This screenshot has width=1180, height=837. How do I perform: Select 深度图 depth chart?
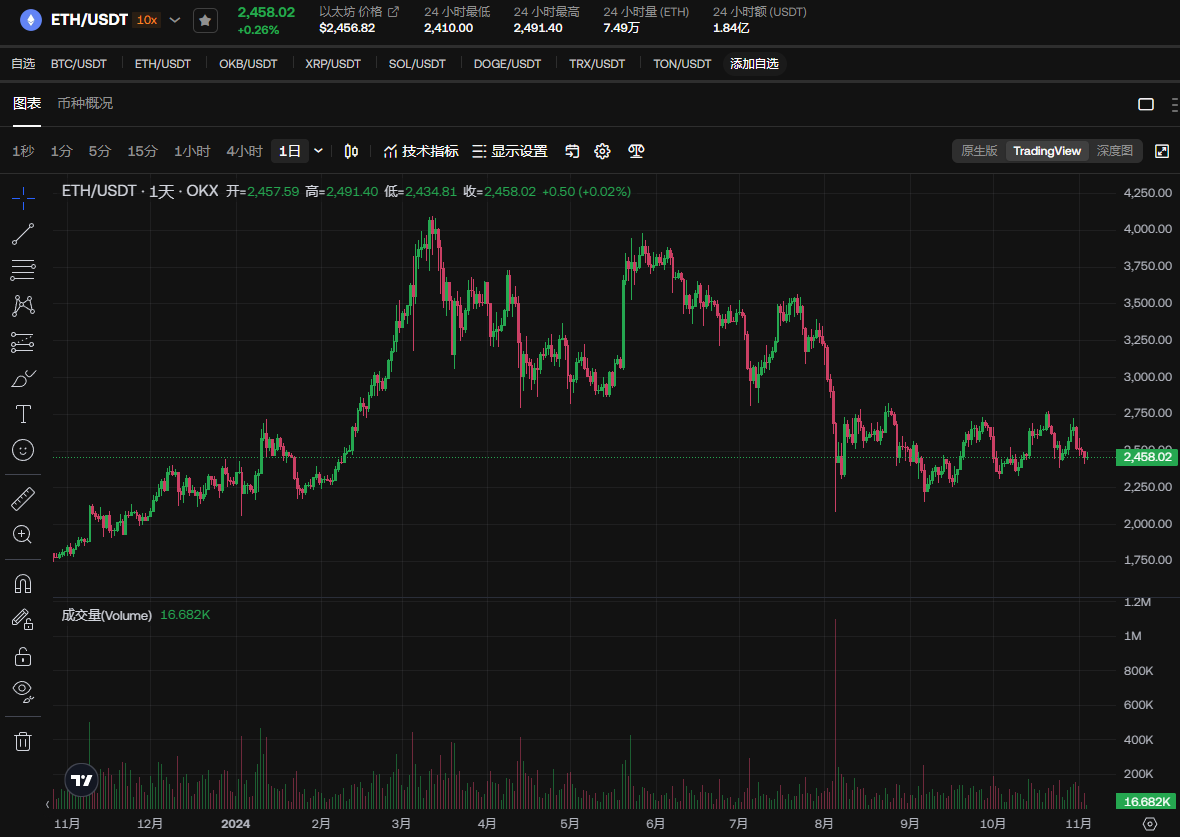point(1115,151)
